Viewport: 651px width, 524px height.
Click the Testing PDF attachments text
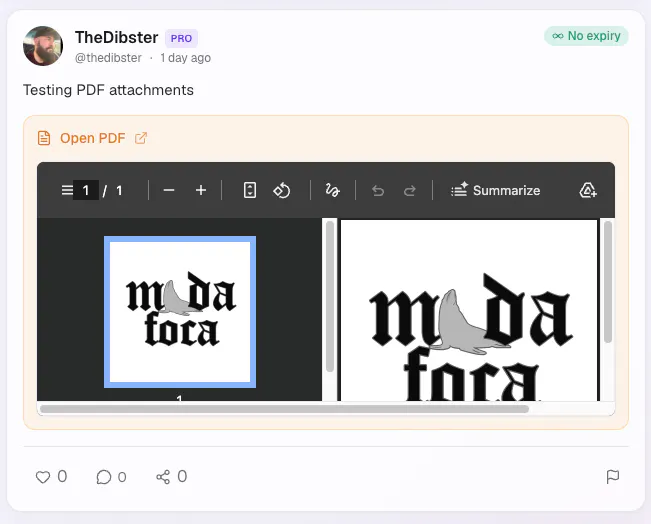coord(108,90)
